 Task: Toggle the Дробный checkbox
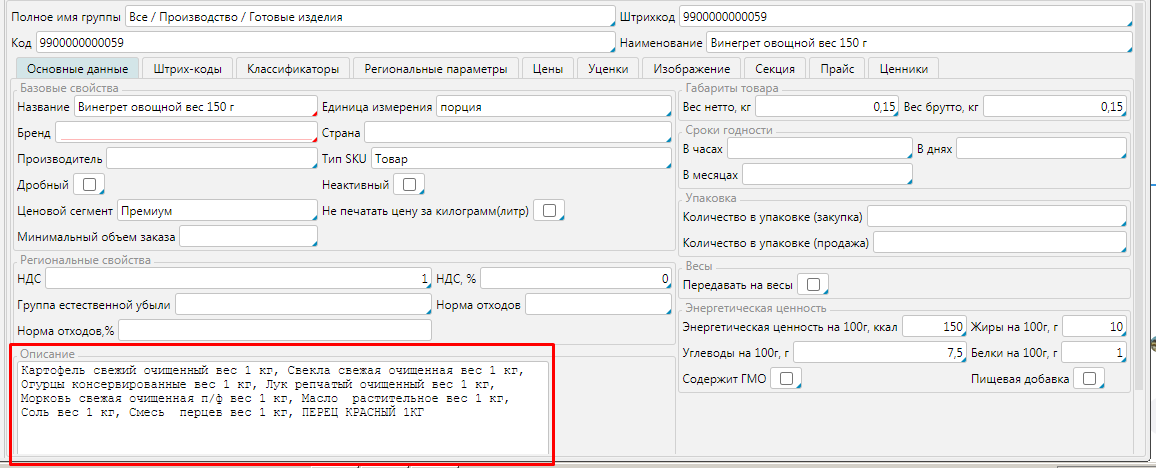click(x=89, y=185)
